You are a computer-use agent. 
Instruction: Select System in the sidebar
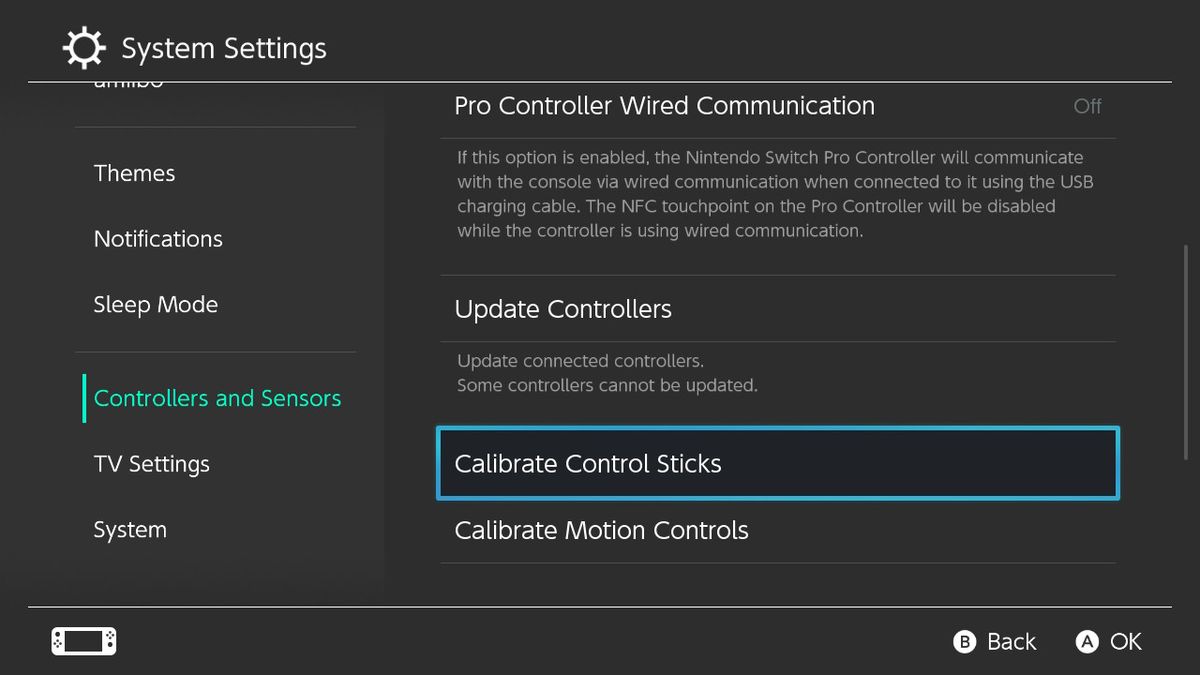click(129, 529)
